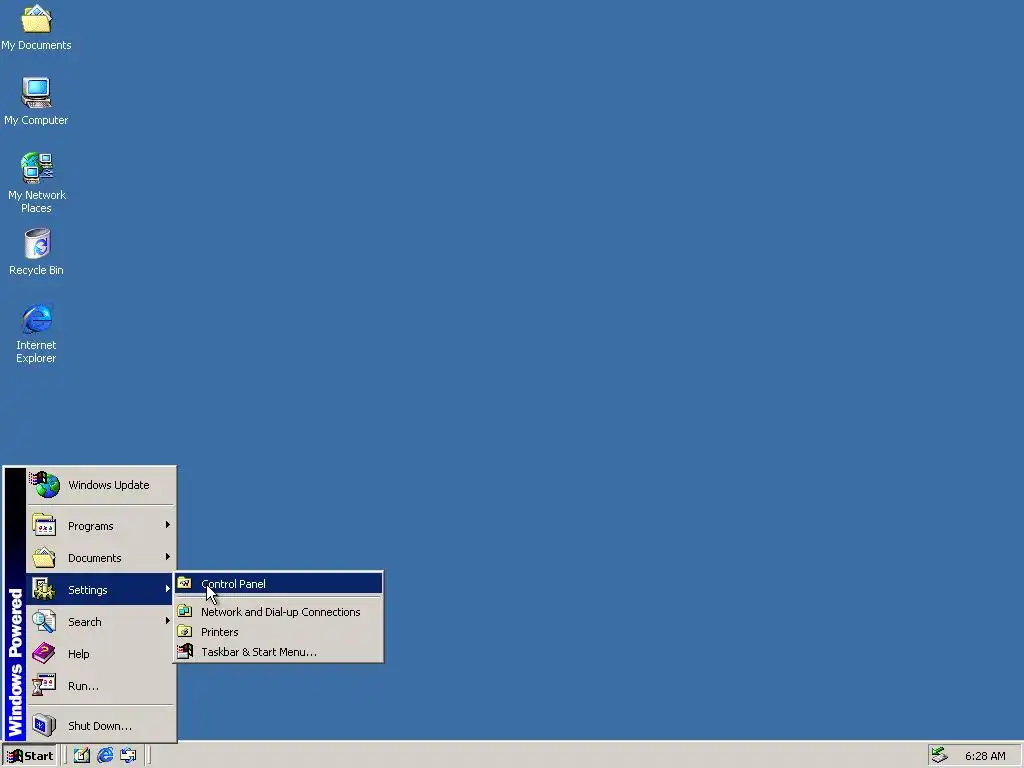The height and width of the screenshot is (768, 1024).
Task: Launch Internet Explorer from Quick Launch
Action: [x=104, y=756]
